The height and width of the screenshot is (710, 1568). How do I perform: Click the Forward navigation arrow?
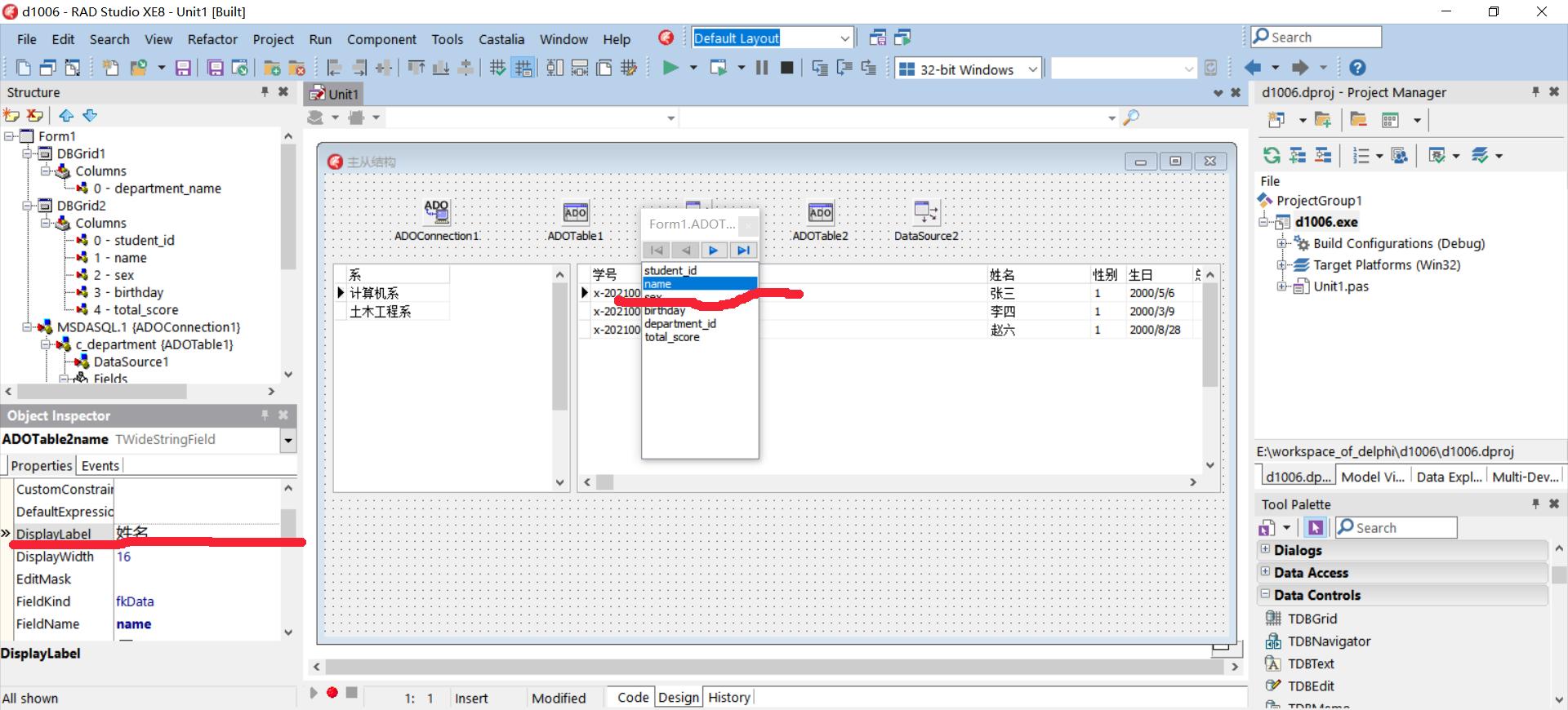pyautogui.click(x=1300, y=68)
